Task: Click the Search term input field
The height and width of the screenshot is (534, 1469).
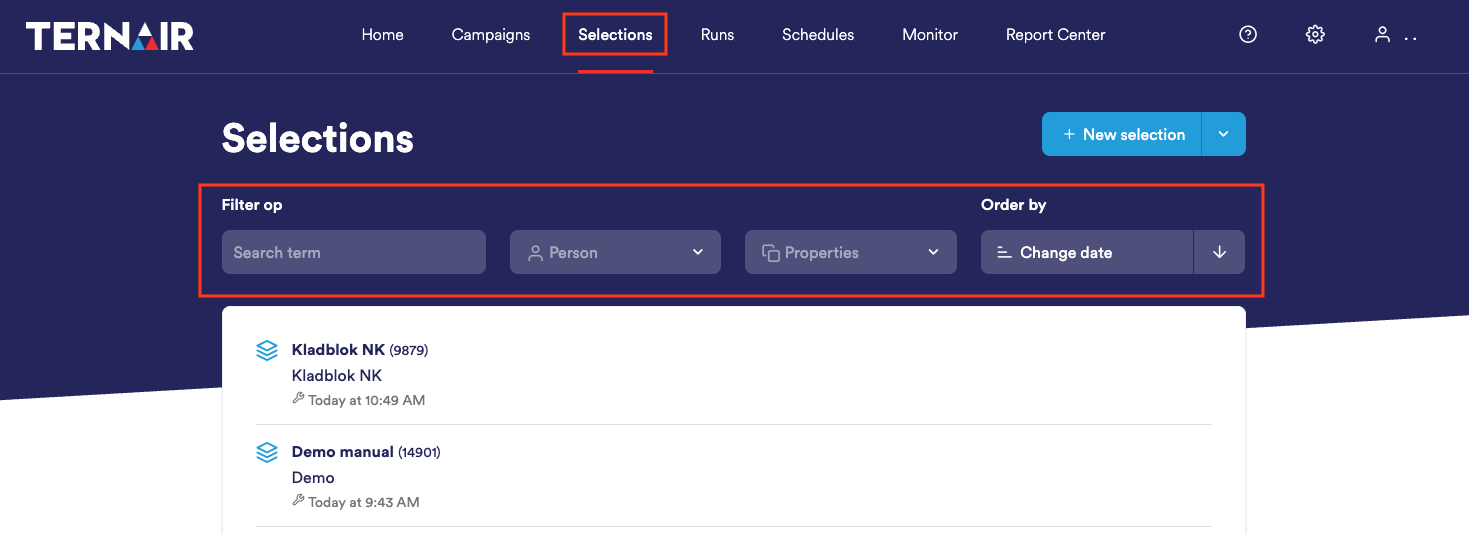Action: 353,252
